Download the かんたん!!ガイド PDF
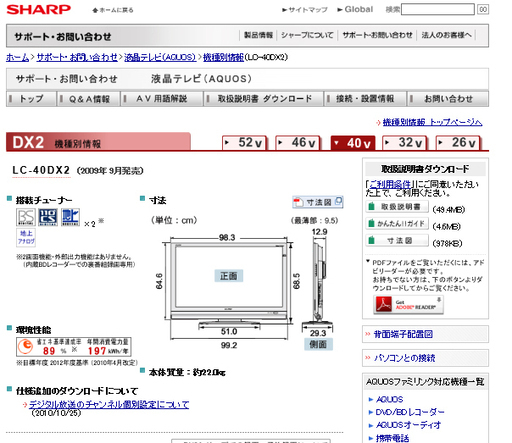This screenshot has height=443, width=512. pos(397,224)
